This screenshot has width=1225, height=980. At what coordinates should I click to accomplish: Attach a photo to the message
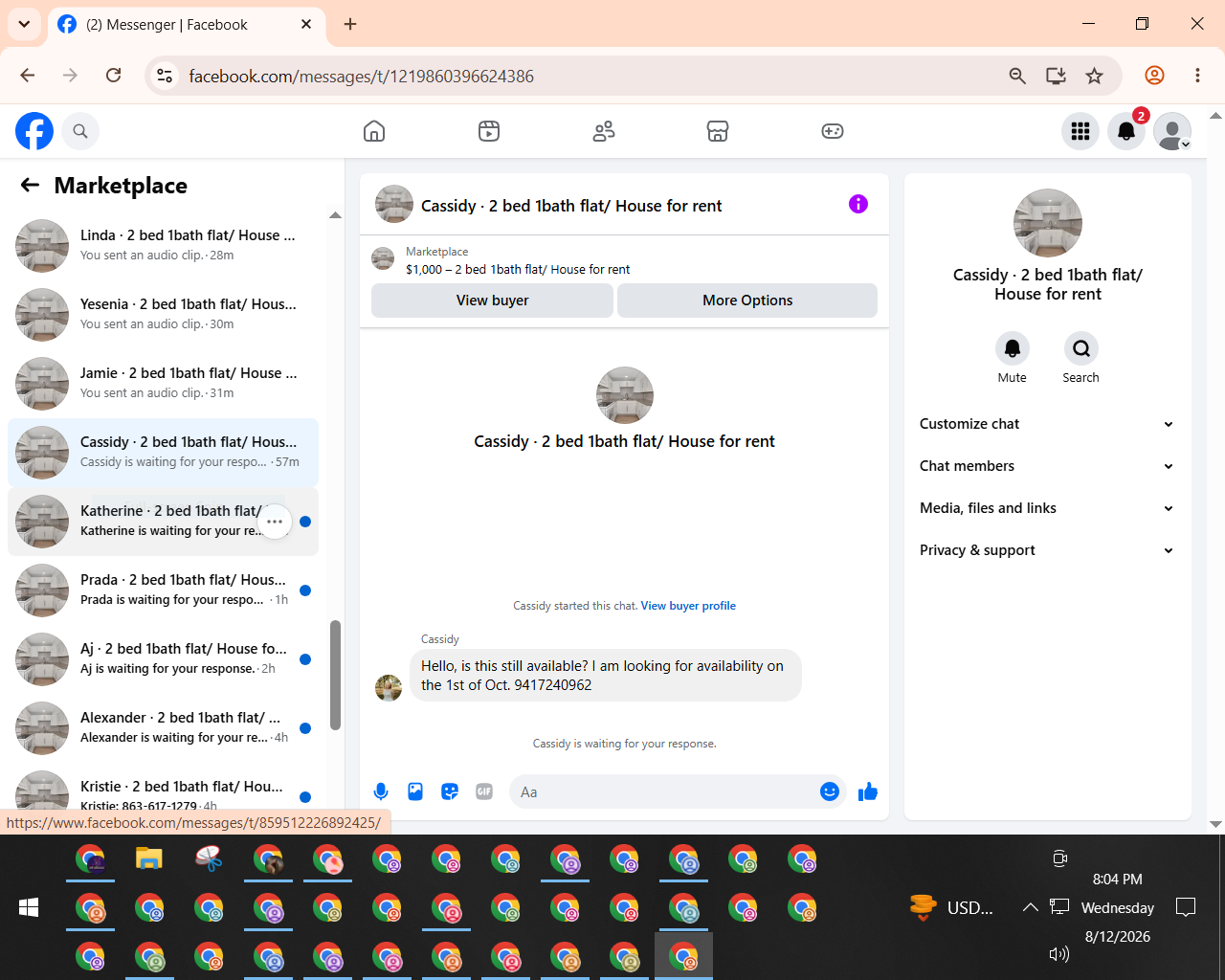pyautogui.click(x=415, y=791)
